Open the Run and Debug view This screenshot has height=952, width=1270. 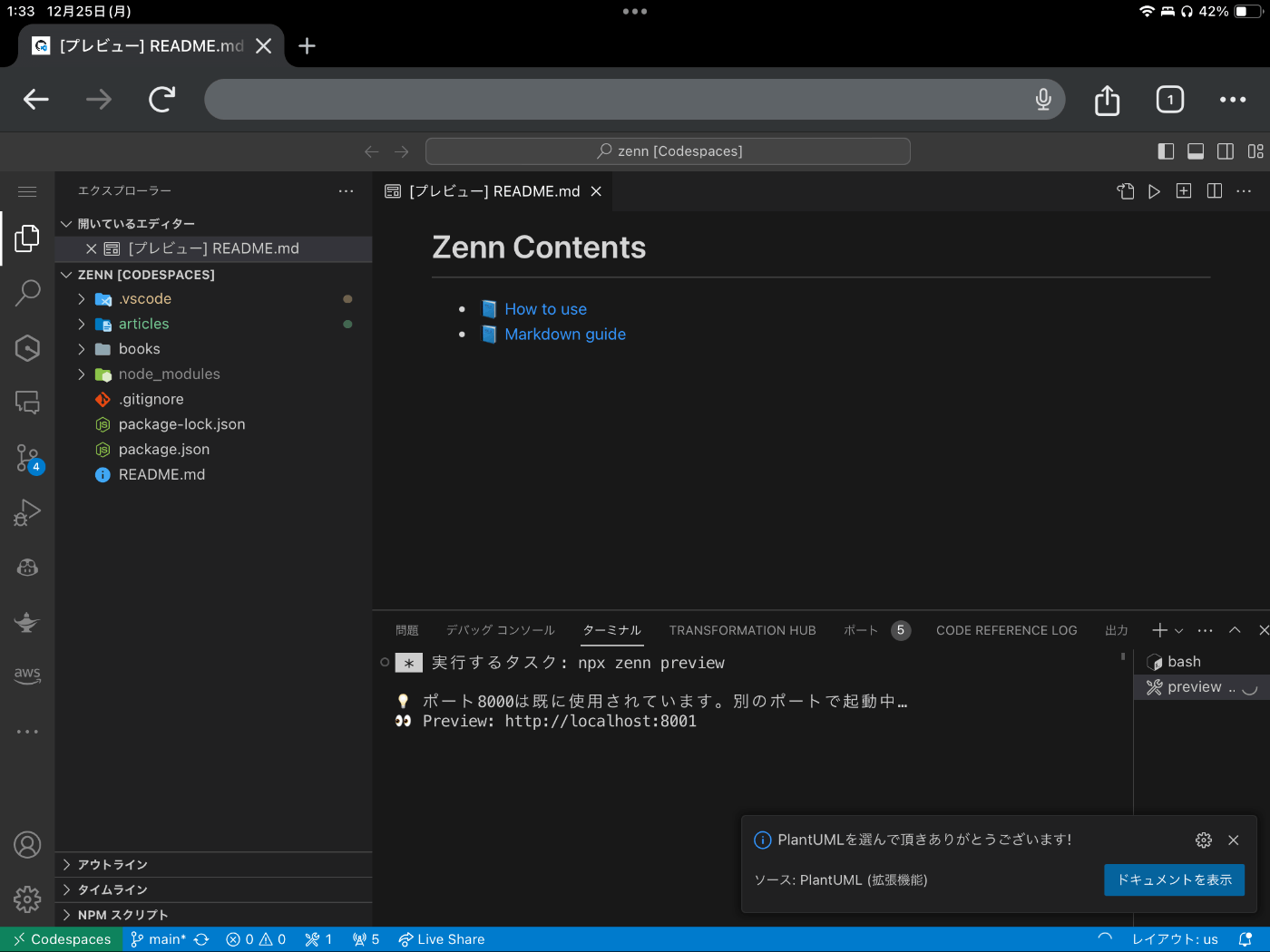click(x=27, y=512)
